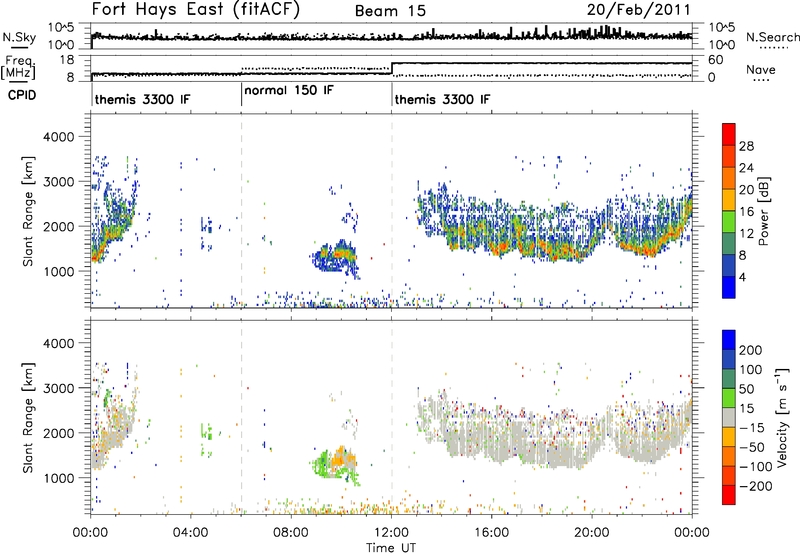Click the 09:00–10:30 echo cluster in power panel
This screenshot has height=554, width=800.
(x=335, y=257)
